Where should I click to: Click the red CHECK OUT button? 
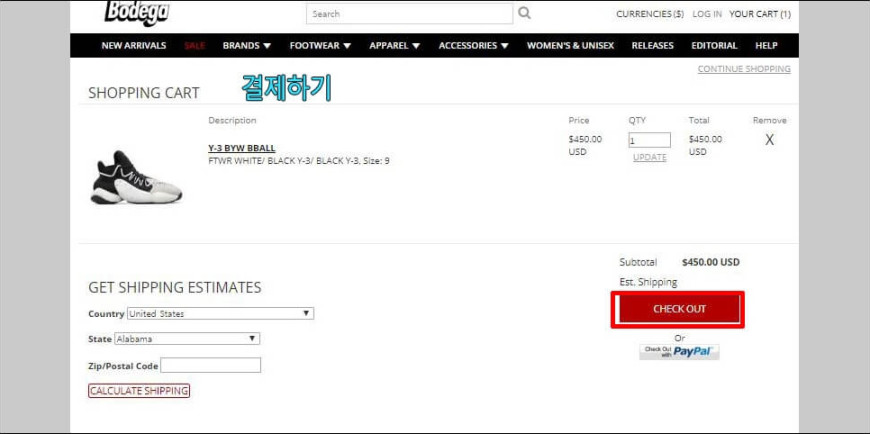679,309
